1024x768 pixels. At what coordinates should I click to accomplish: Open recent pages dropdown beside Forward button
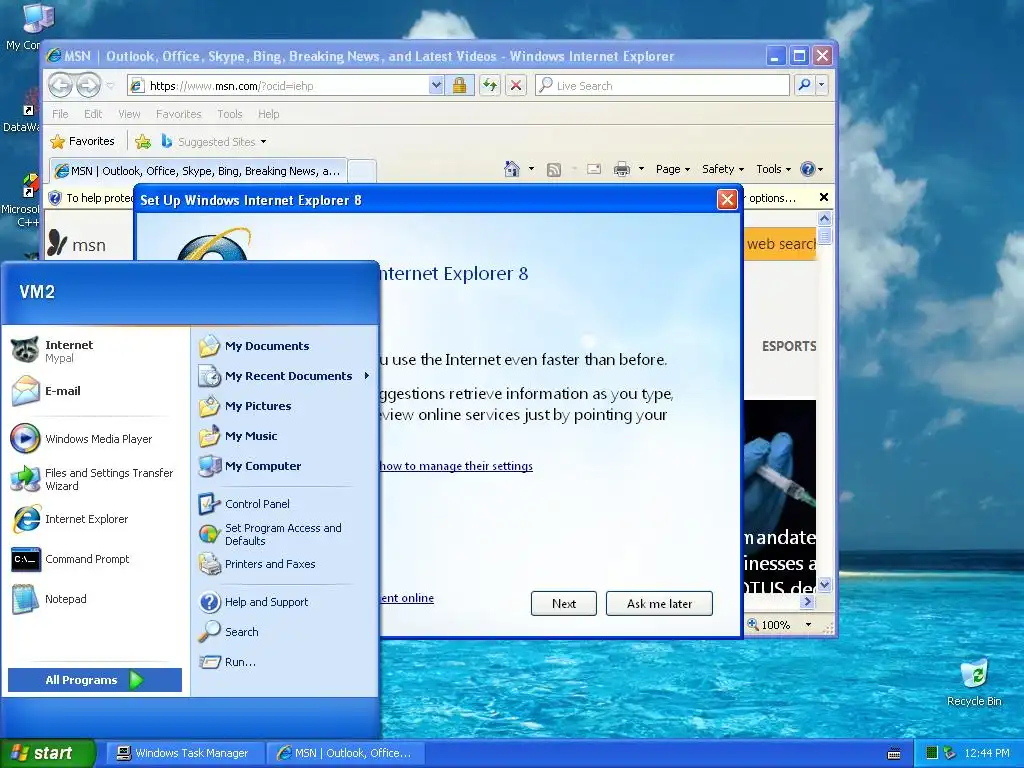[x=110, y=86]
